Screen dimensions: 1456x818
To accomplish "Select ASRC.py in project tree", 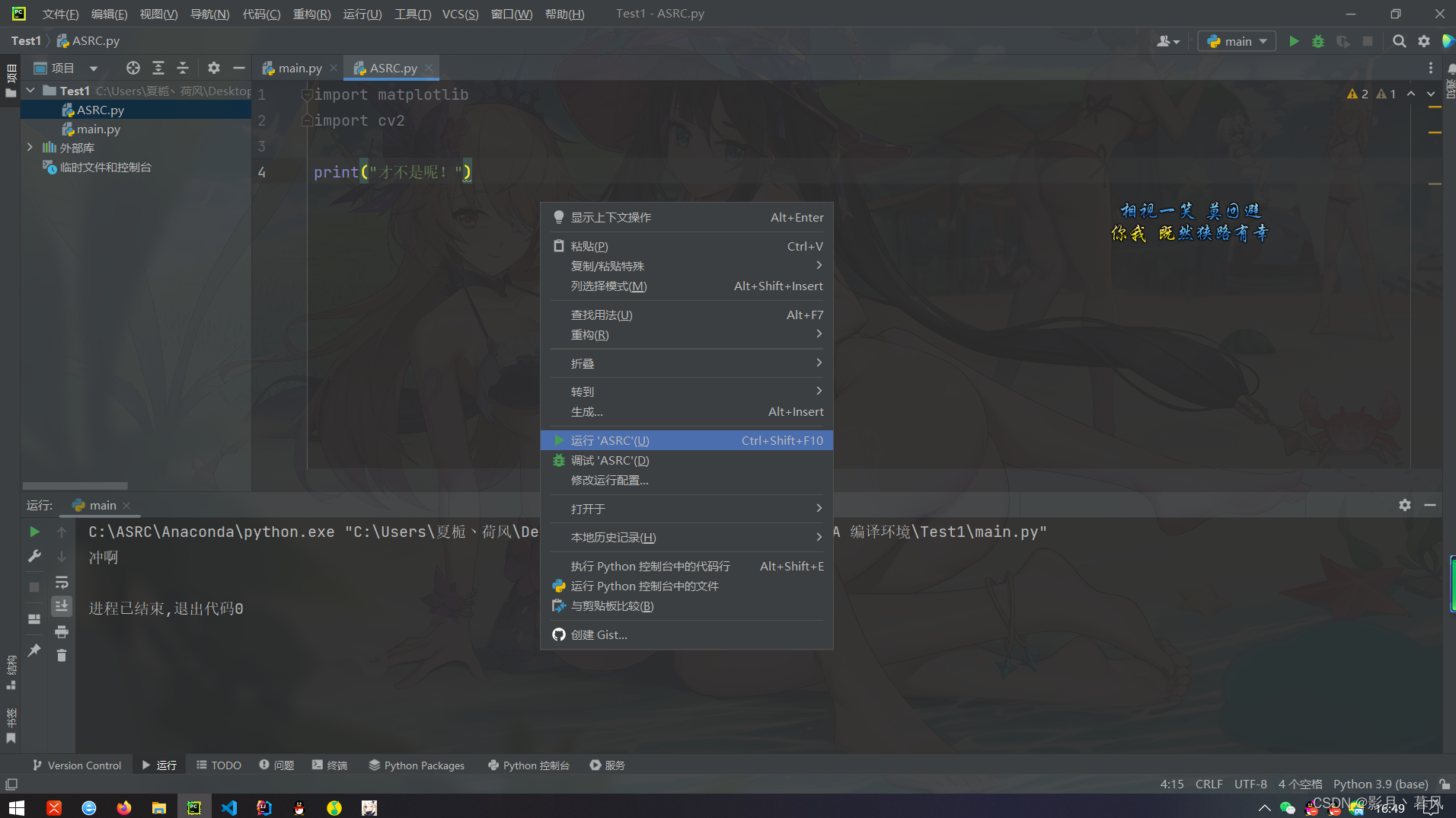I will point(100,110).
